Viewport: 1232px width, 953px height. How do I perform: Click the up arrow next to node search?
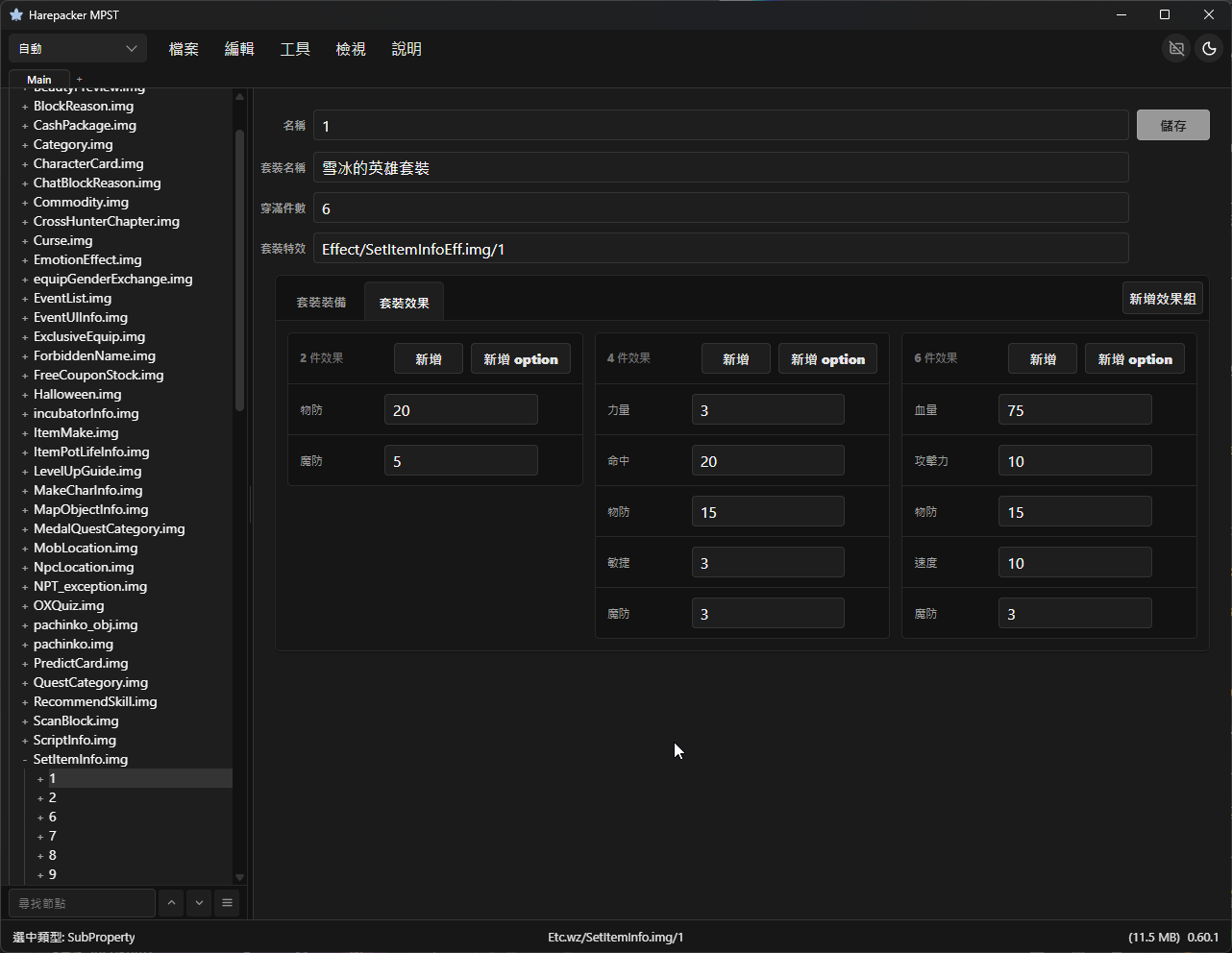(x=171, y=903)
